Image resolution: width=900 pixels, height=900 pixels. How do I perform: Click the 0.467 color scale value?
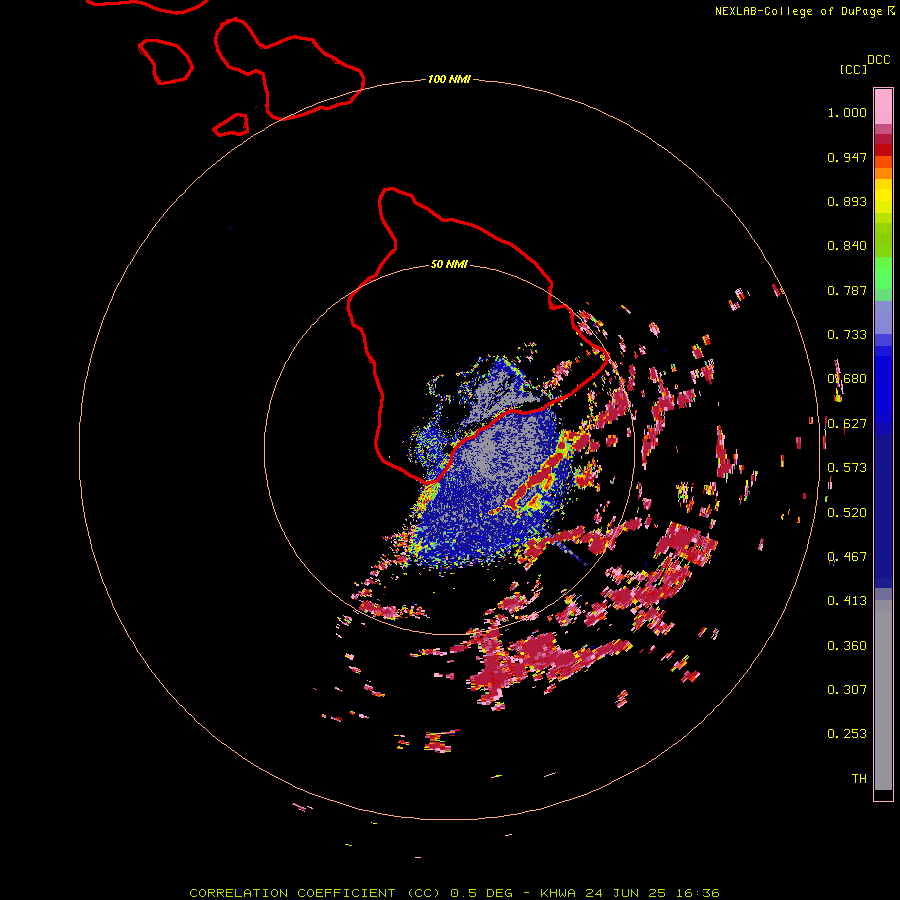click(x=847, y=557)
